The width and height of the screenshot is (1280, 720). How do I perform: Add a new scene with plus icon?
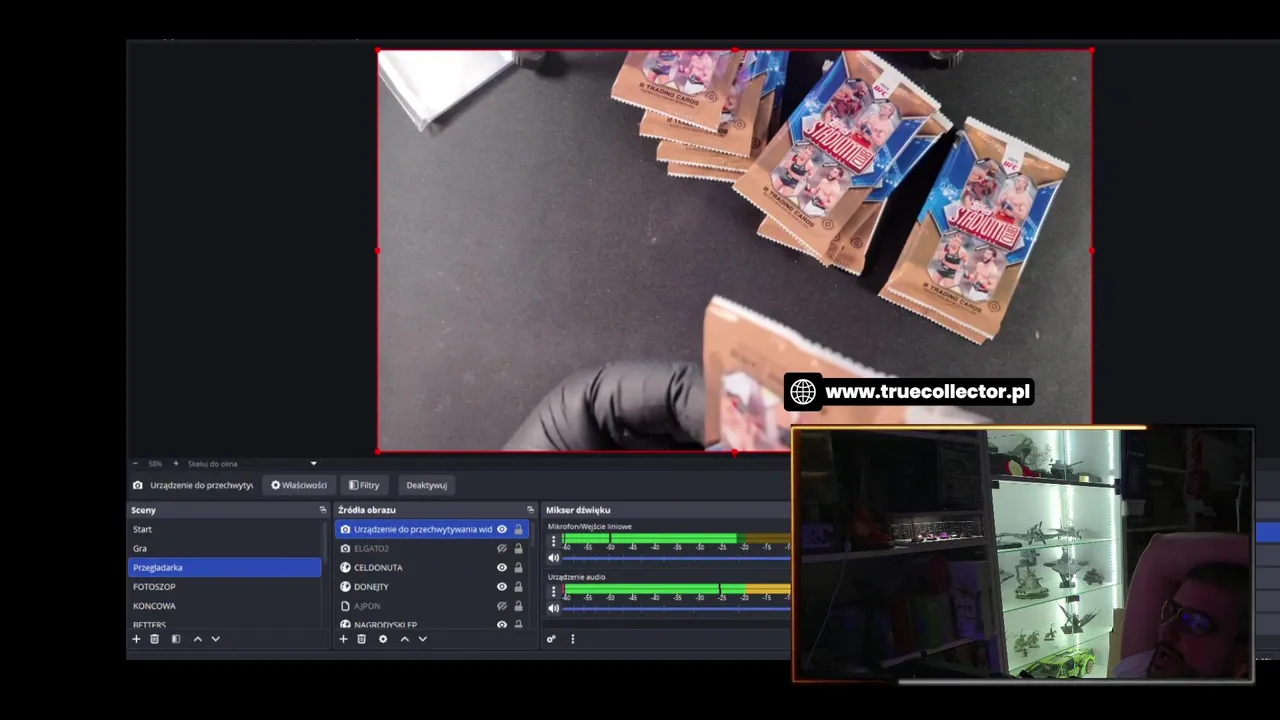[x=136, y=639]
